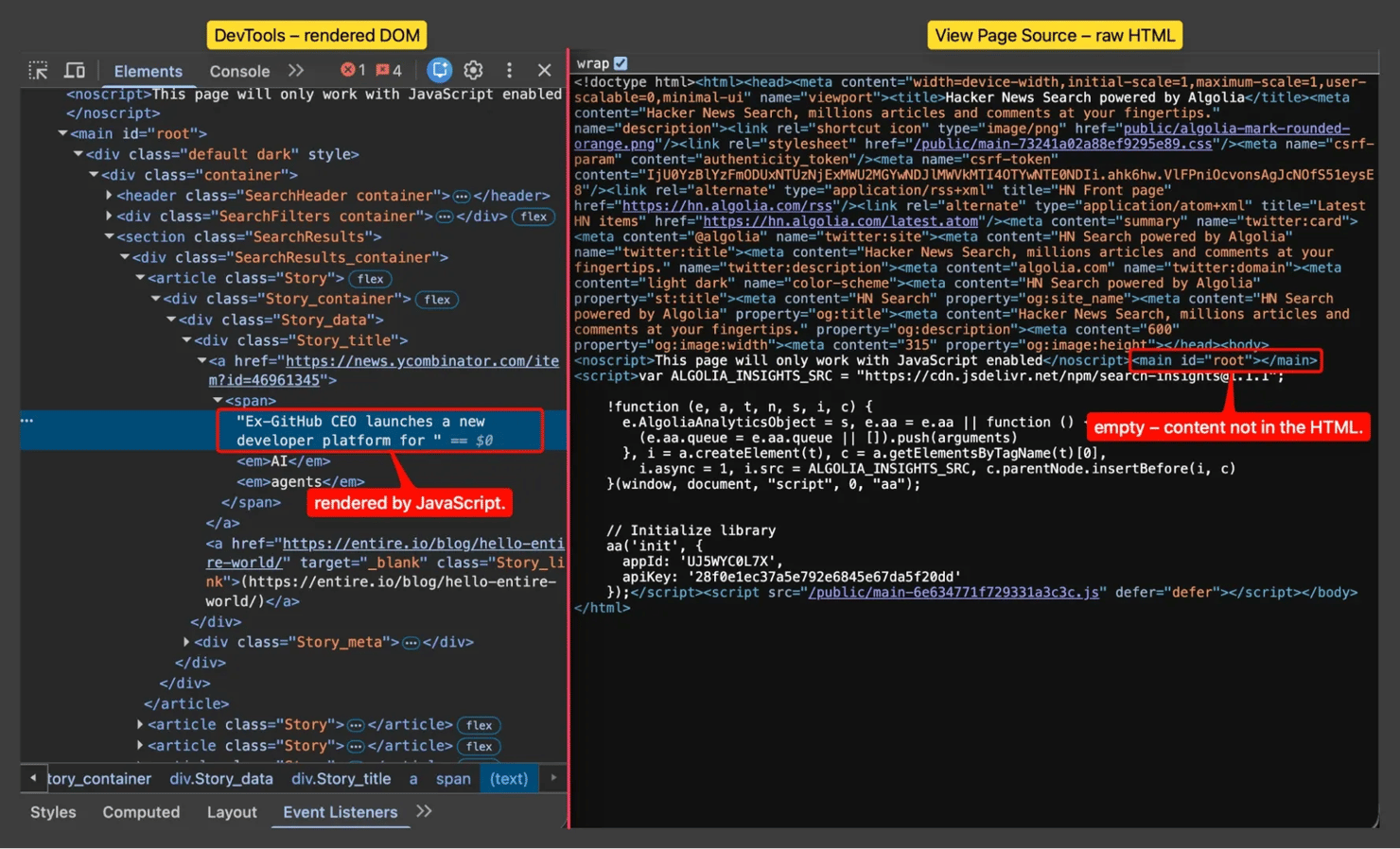This screenshot has height=849, width=1400.
Task: Open main-73241a02a88ef9295e89.css link in source
Action: 1062,144
